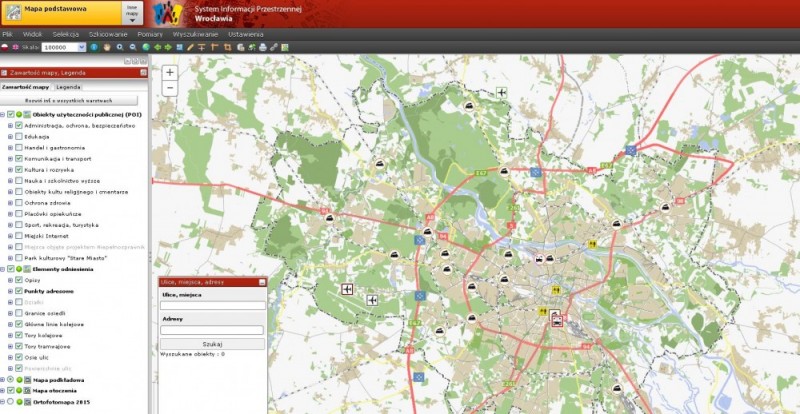Click the Szukaj search button
This screenshot has height=414, width=800.
[213, 344]
